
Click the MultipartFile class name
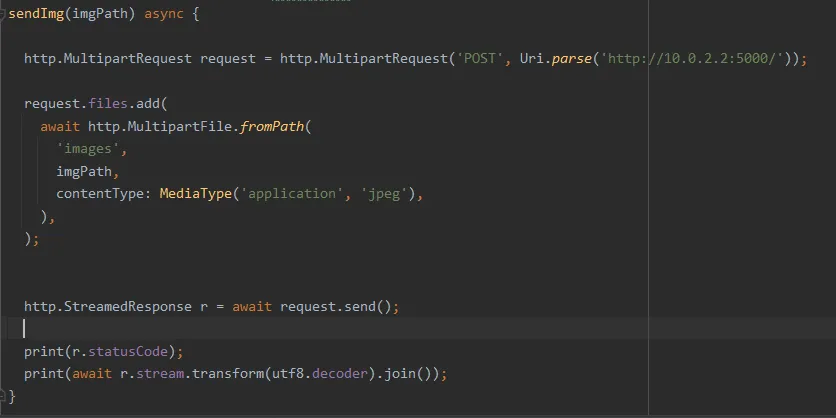[180, 126]
